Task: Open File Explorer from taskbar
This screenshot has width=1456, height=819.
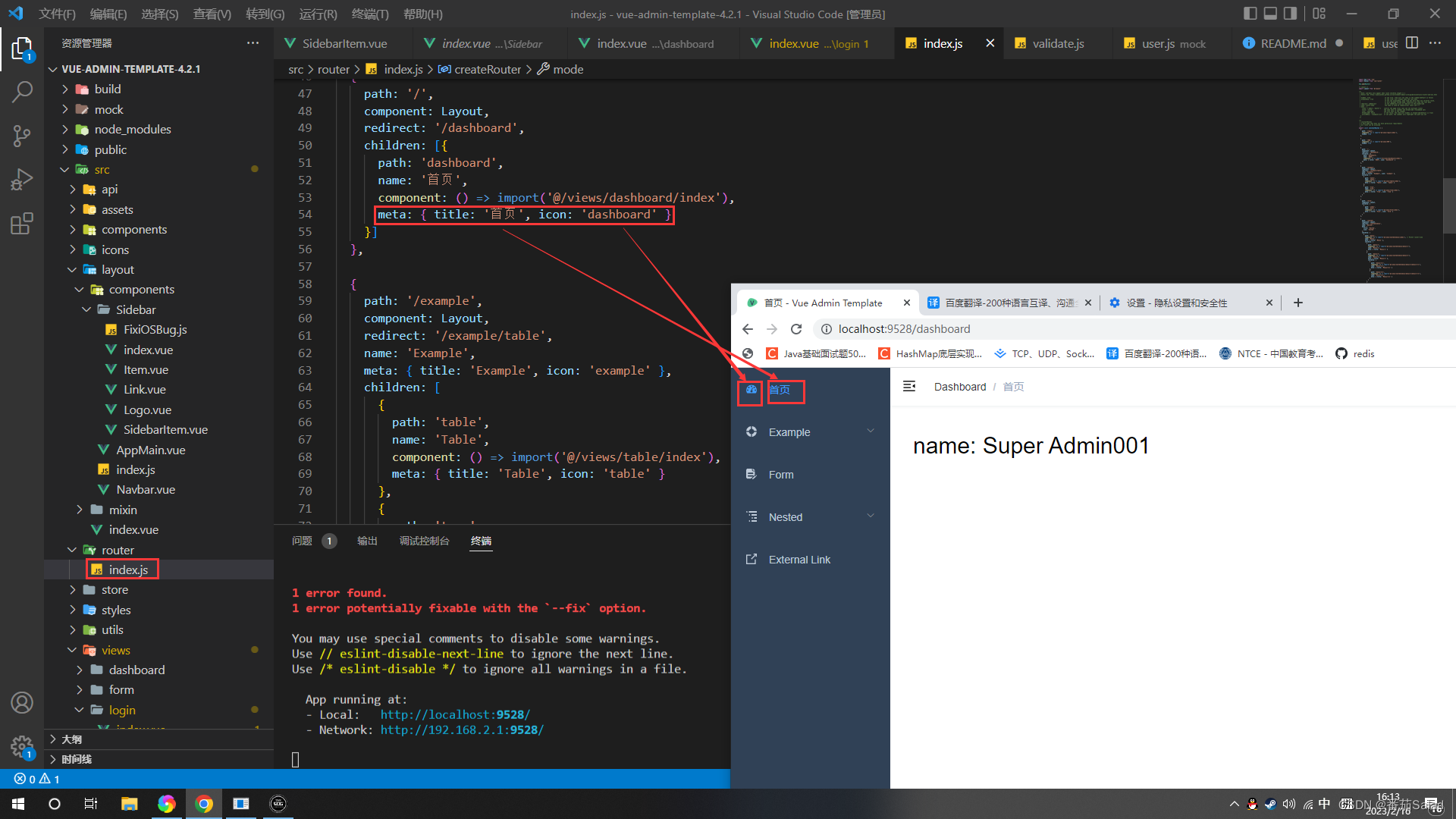Action: point(129,804)
